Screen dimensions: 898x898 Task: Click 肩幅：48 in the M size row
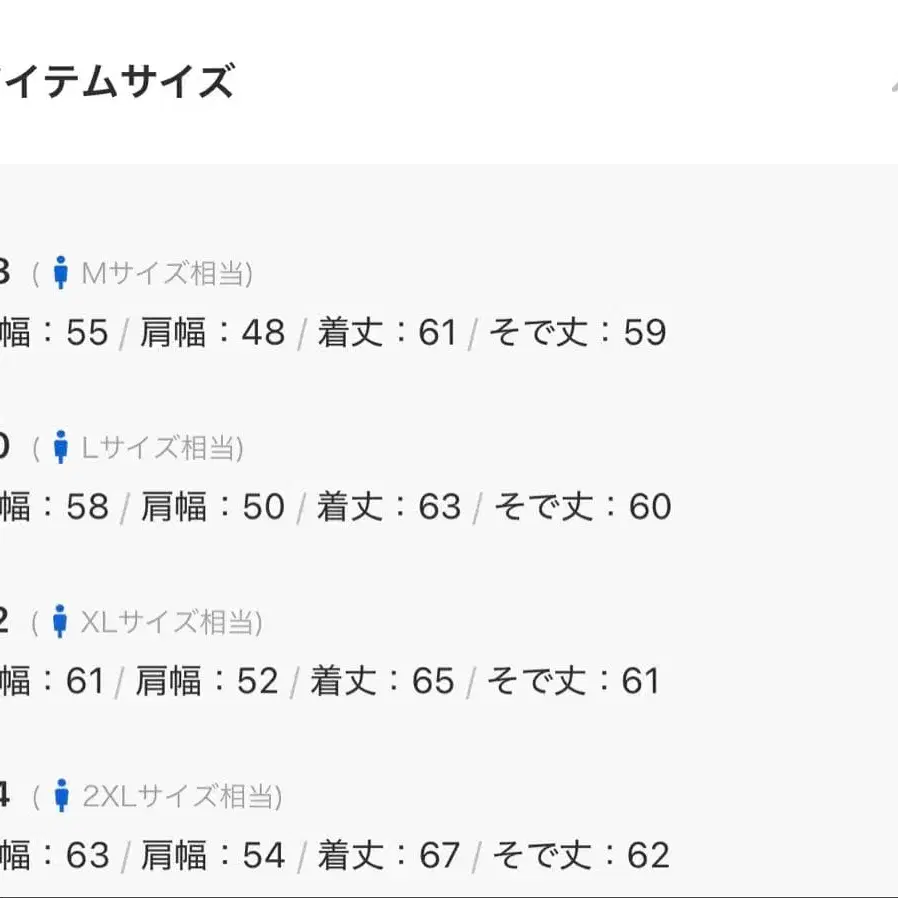[212, 332]
